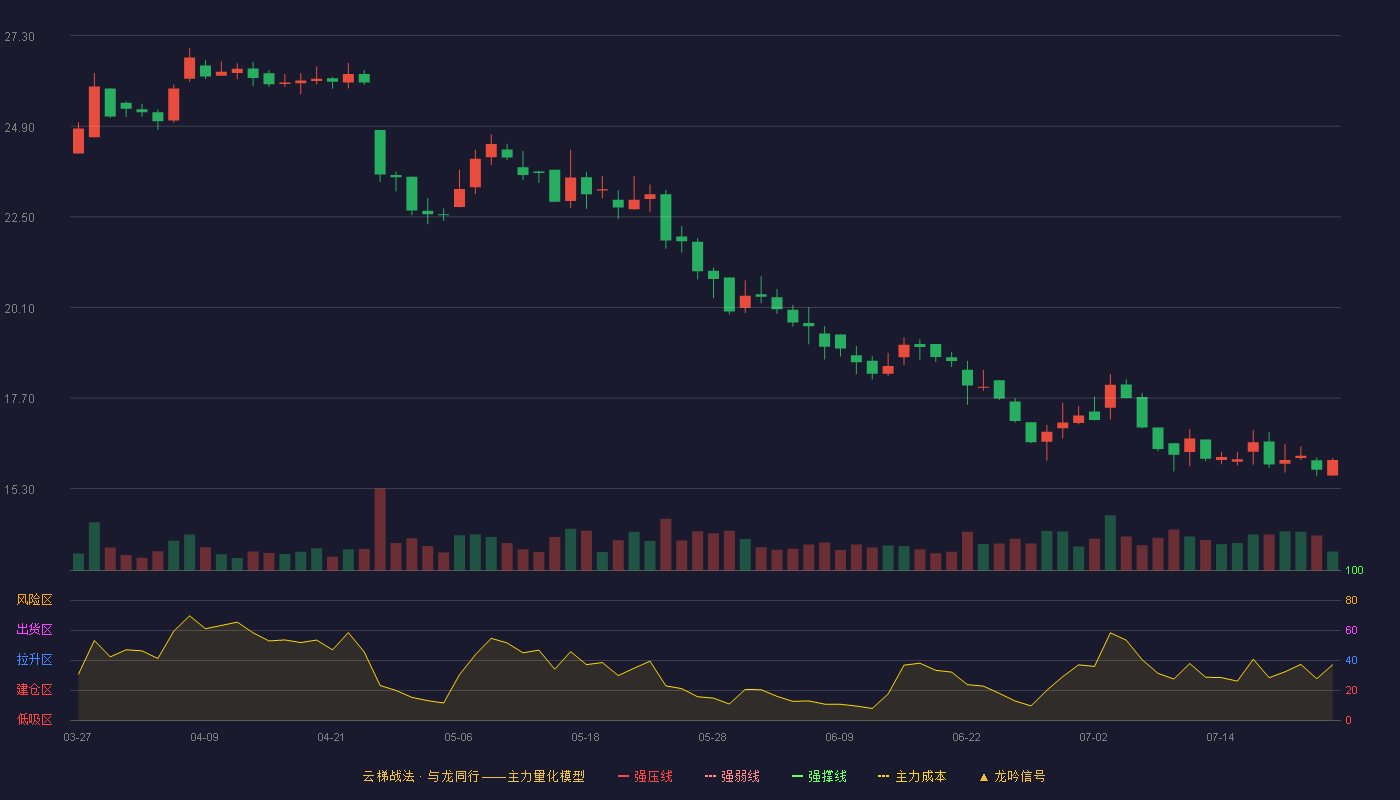
Task: Click the 15.30 price axis label
Action: (x=19, y=490)
